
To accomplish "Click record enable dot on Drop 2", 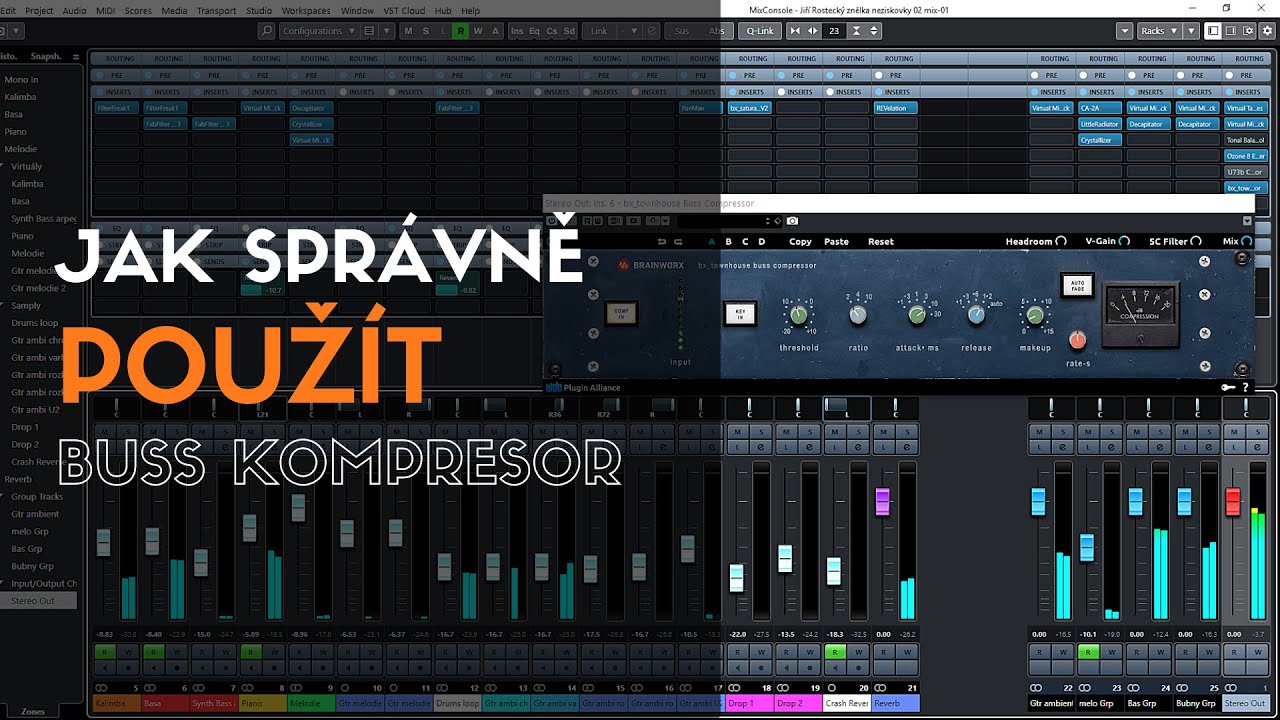I will (810, 667).
